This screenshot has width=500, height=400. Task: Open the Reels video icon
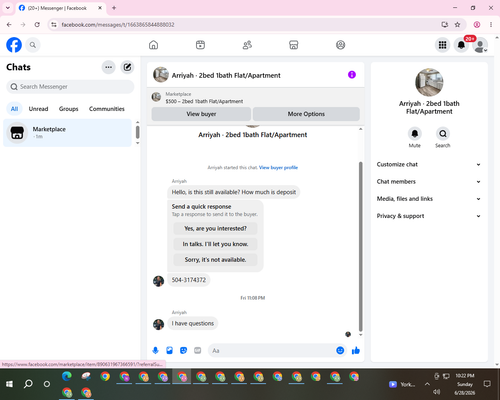point(200,45)
